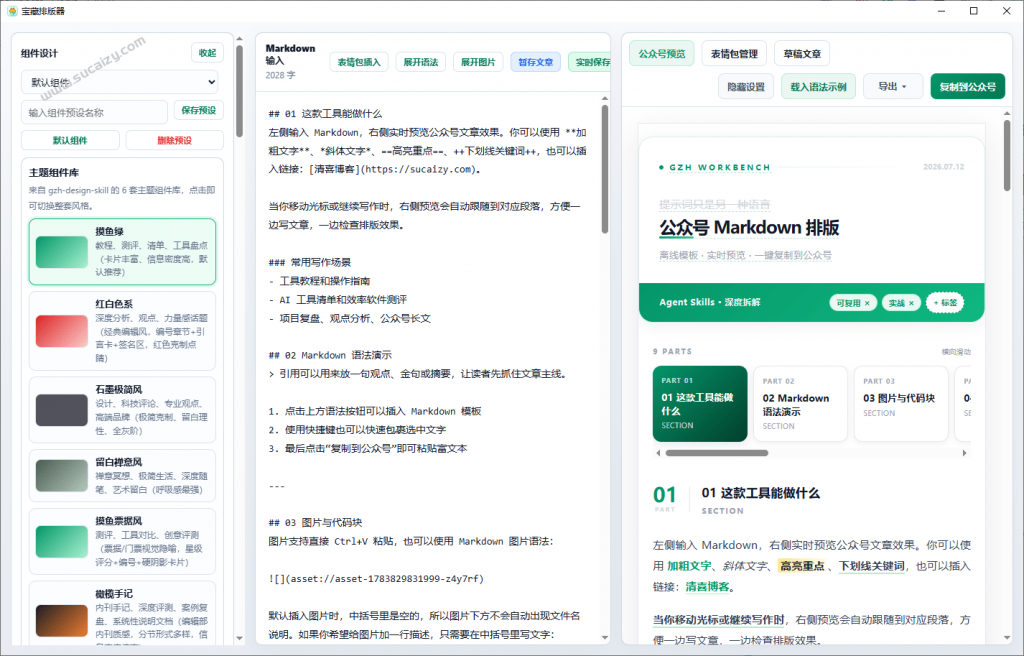The width and height of the screenshot is (1024, 656).
Task: Select the 橄榄手记 theme card
Action: [122, 613]
